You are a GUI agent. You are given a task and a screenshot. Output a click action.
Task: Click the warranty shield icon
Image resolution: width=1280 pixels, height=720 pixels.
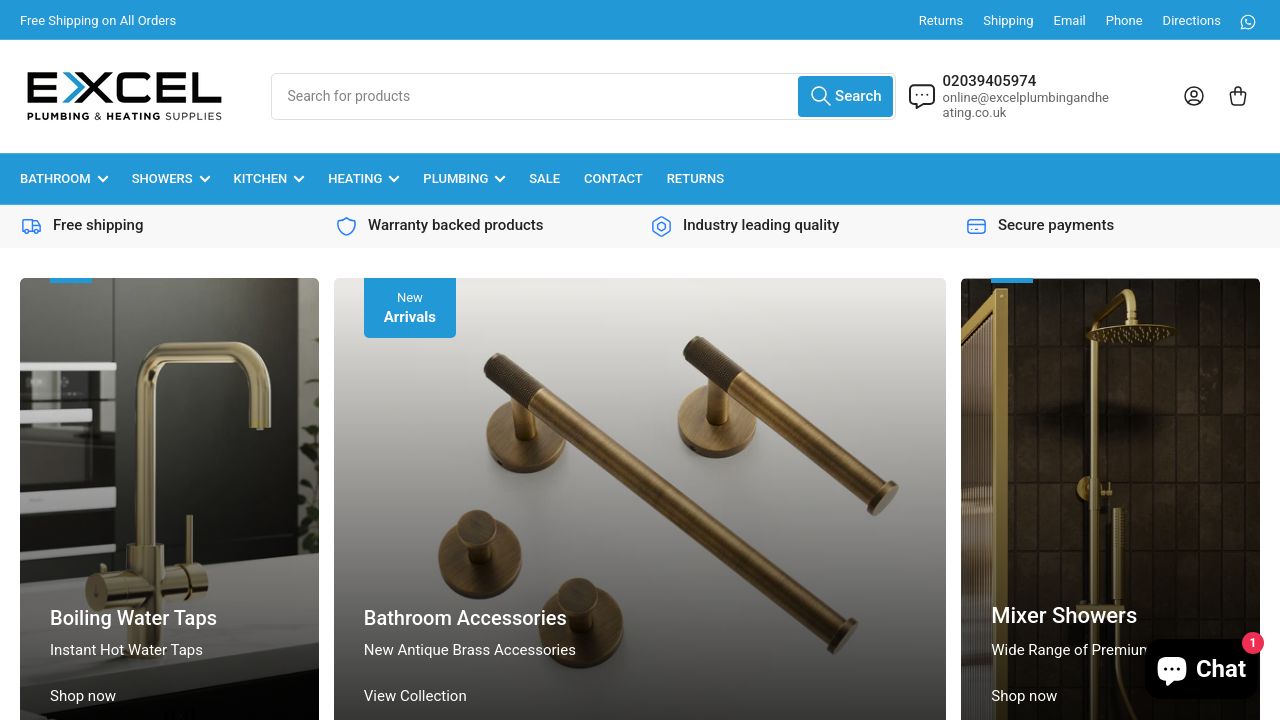pos(346,226)
